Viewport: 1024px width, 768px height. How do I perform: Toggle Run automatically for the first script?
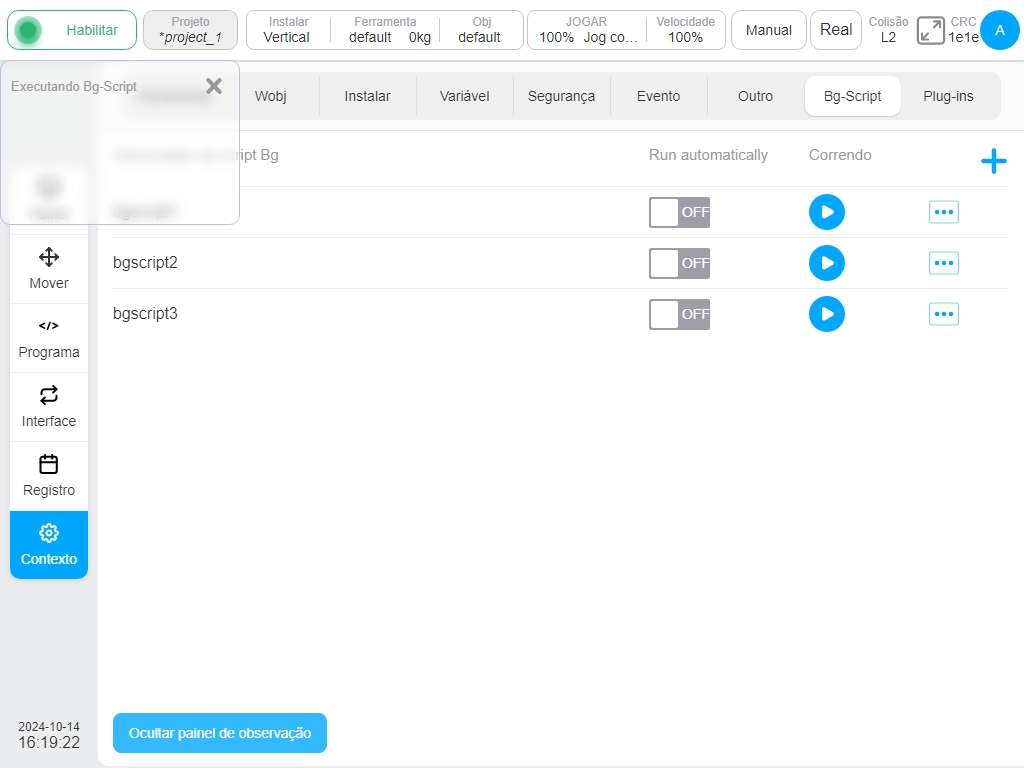coord(679,212)
